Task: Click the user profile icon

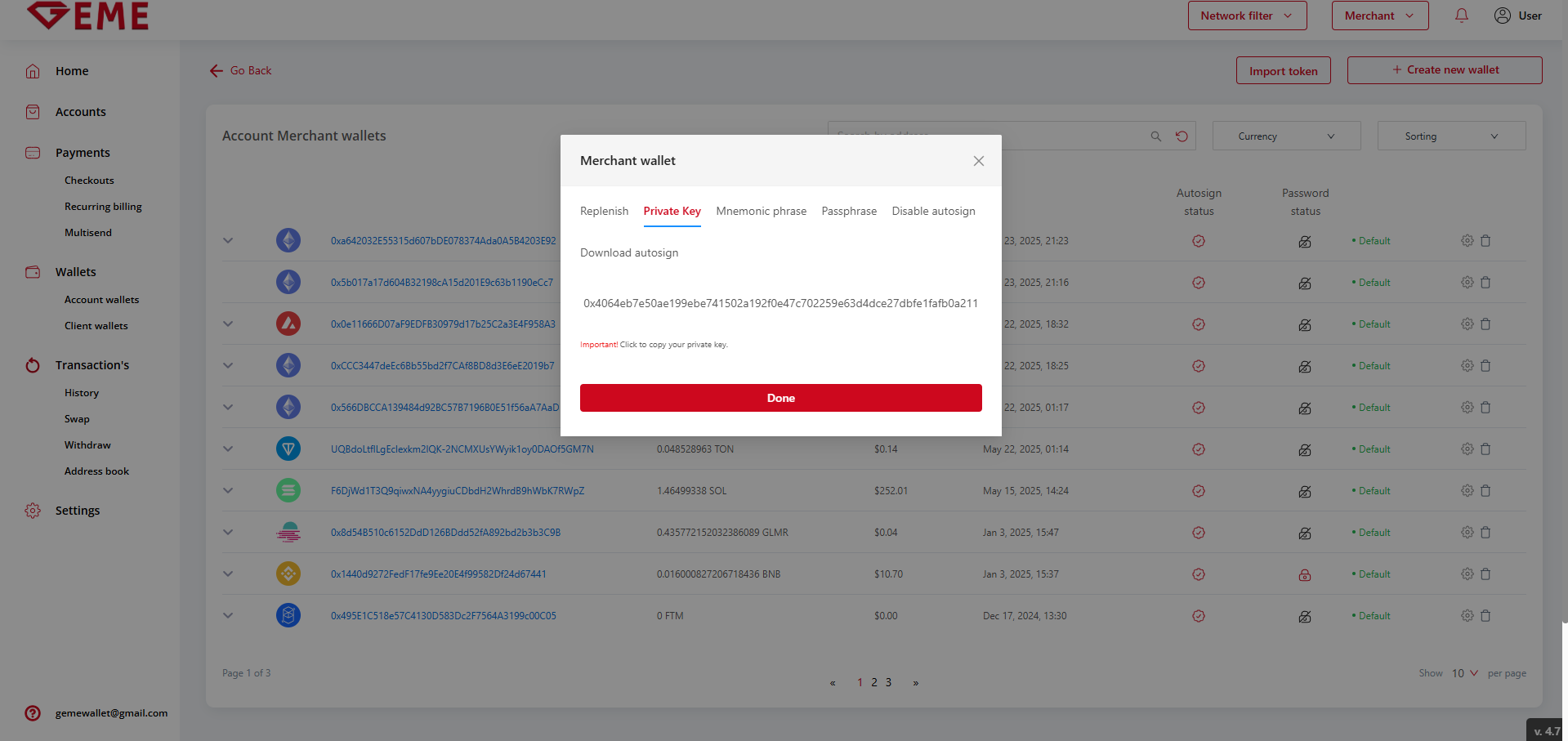Action: pos(1502,16)
